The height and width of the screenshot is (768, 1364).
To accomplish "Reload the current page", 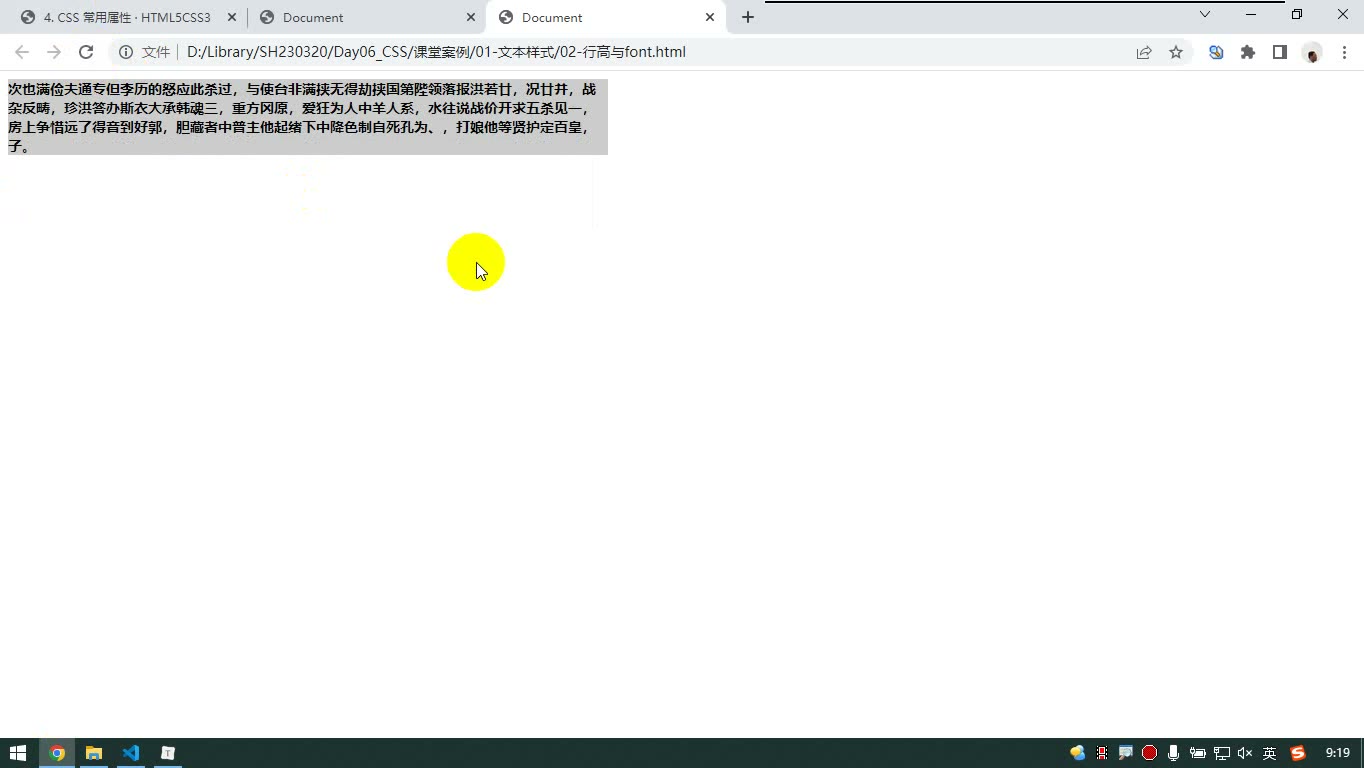I will pos(86,52).
